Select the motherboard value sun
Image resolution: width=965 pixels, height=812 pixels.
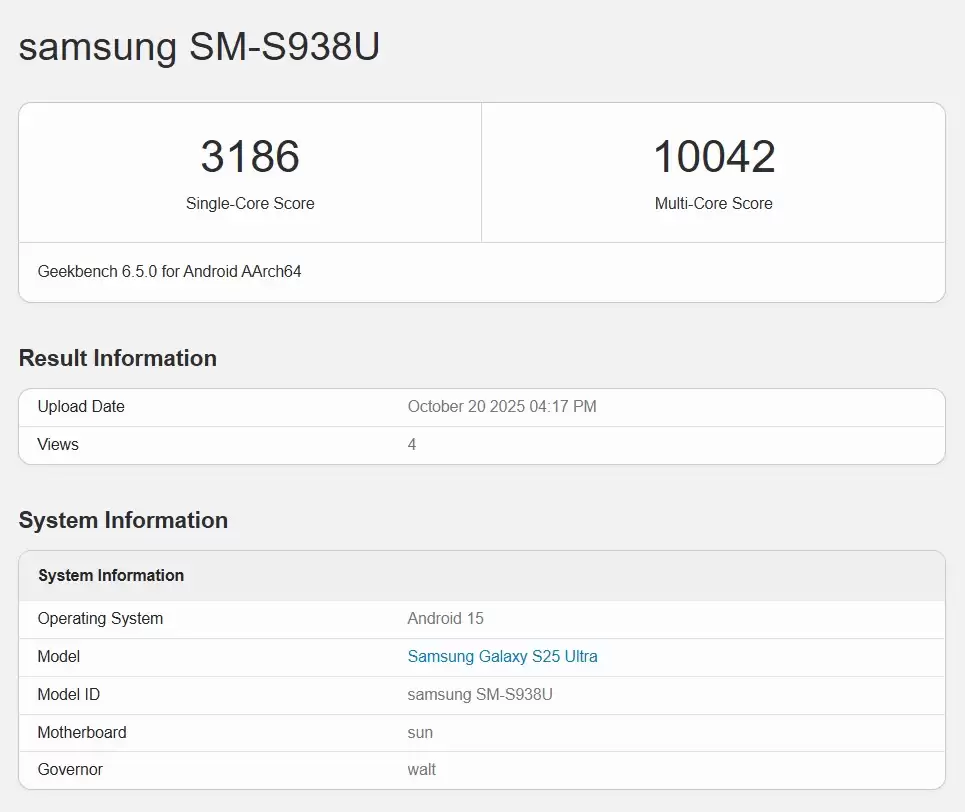[420, 732]
